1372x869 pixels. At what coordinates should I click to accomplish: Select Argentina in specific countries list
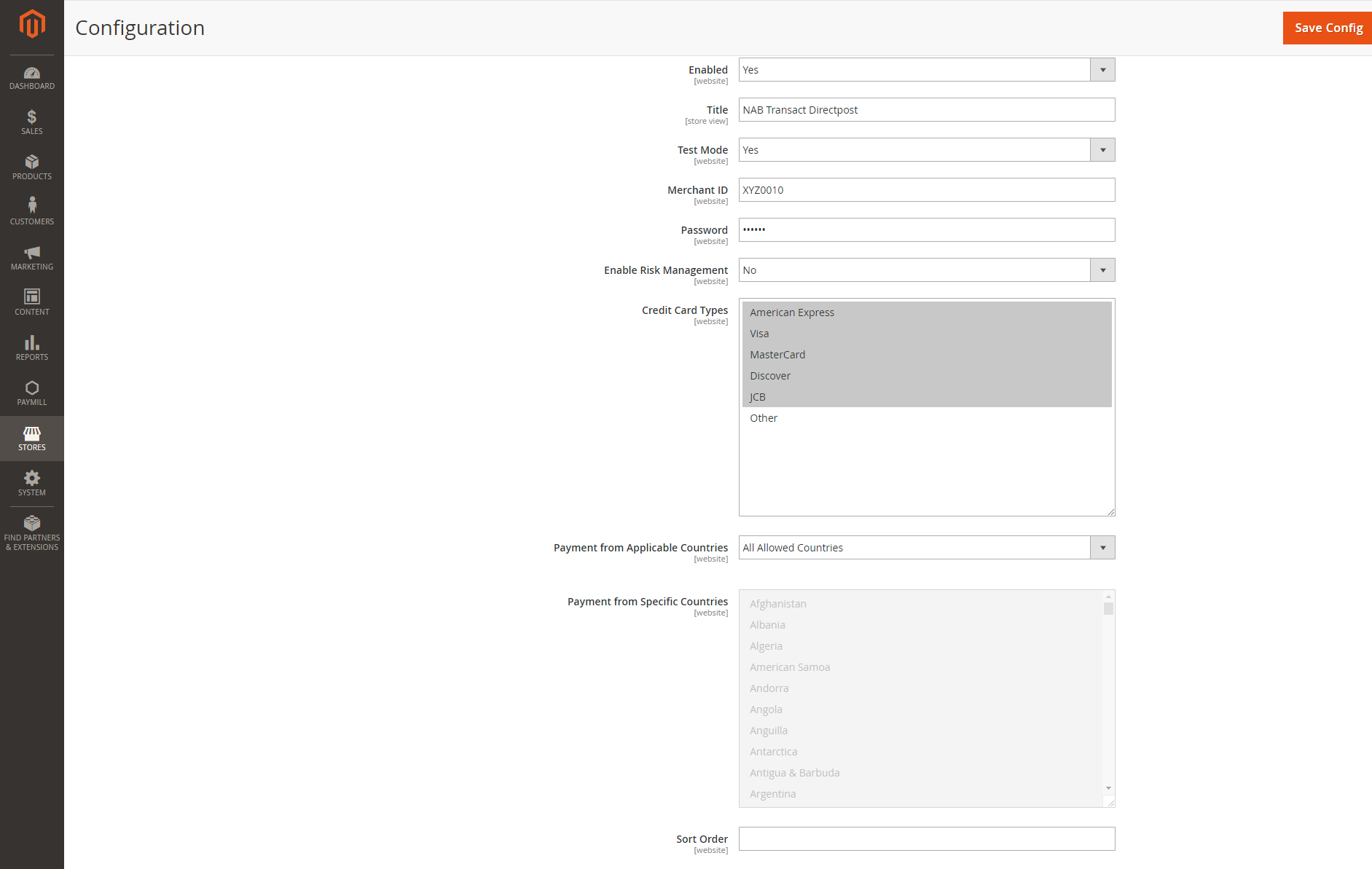click(922, 794)
